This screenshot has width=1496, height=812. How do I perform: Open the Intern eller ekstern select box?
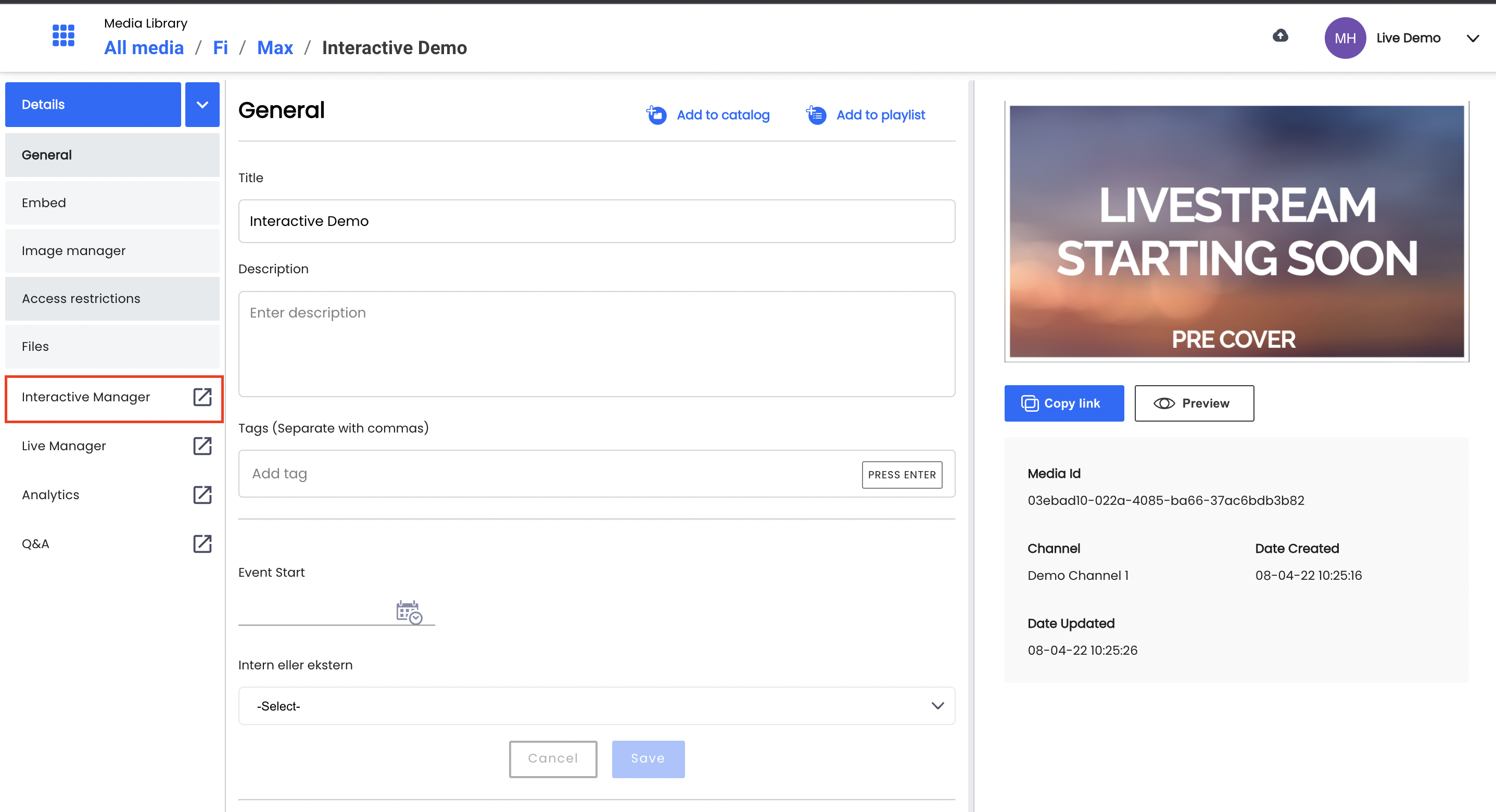(597, 706)
